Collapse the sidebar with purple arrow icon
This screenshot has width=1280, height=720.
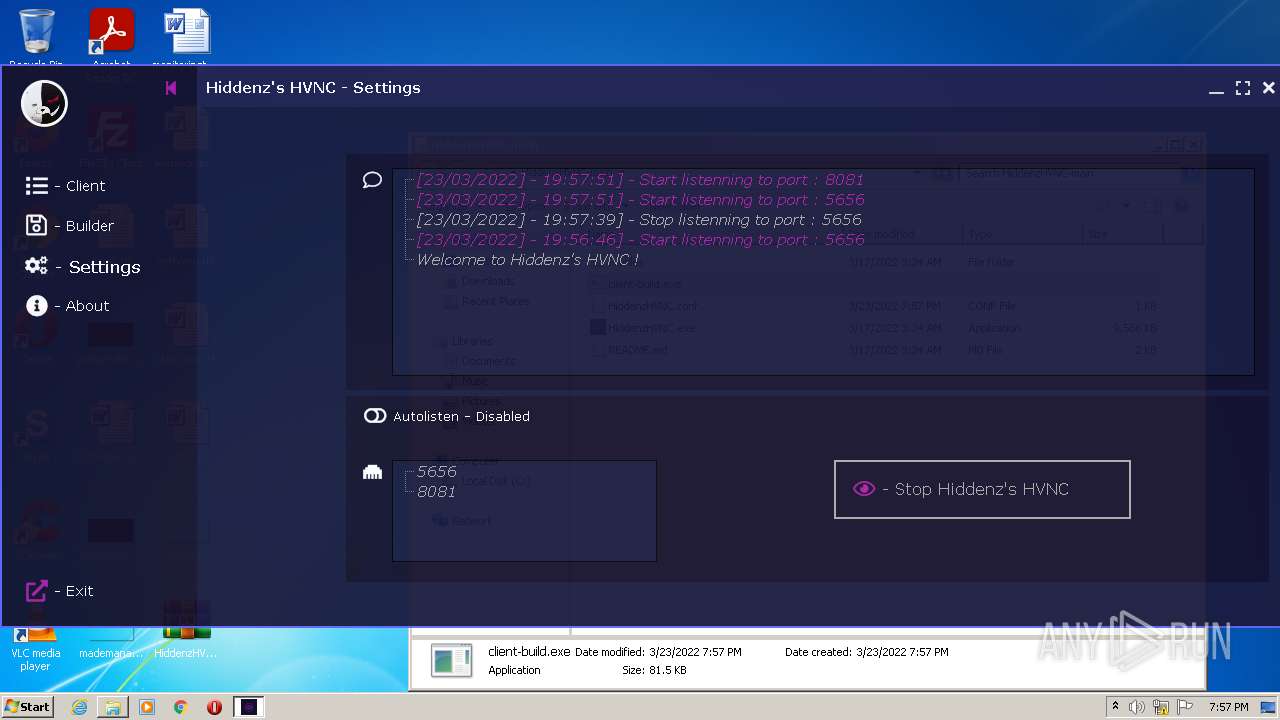pyautogui.click(x=171, y=88)
